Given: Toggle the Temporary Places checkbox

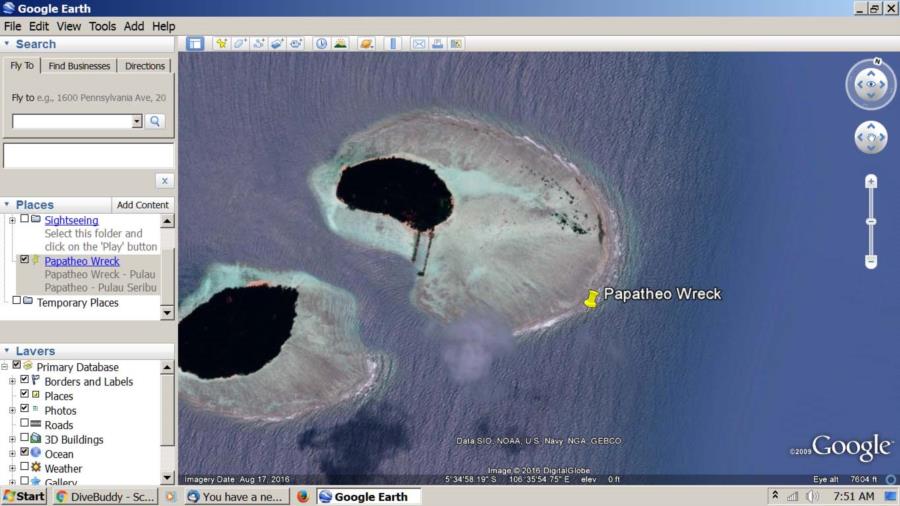Looking at the screenshot, I should [17, 300].
